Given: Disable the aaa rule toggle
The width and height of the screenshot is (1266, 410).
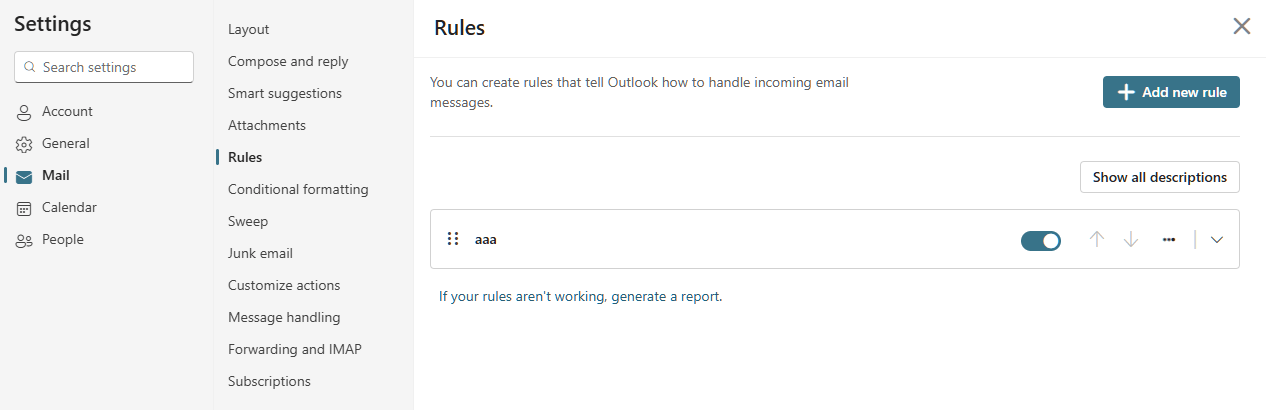Looking at the screenshot, I should pyautogui.click(x=1040, y=240).
